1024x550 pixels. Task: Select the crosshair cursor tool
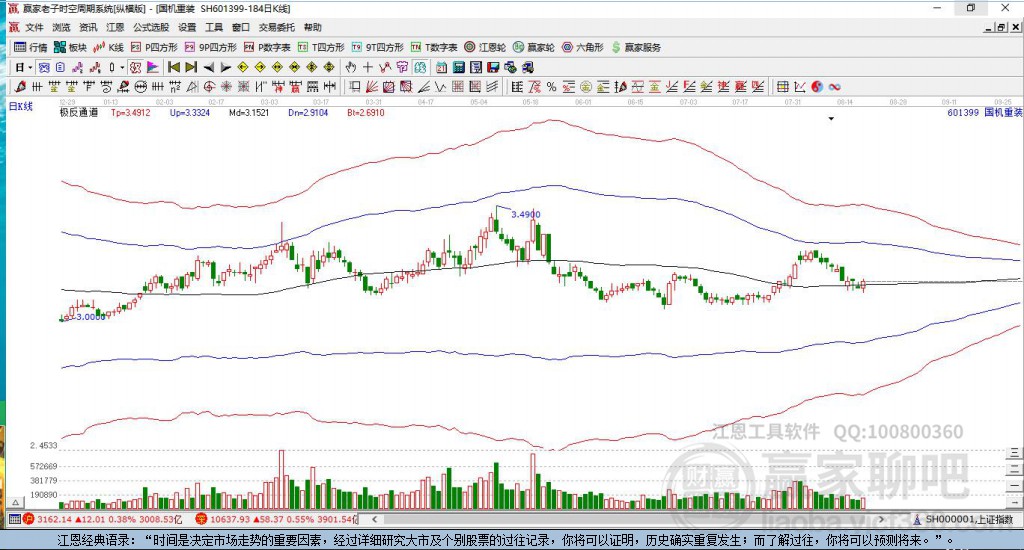coord(368,67)
